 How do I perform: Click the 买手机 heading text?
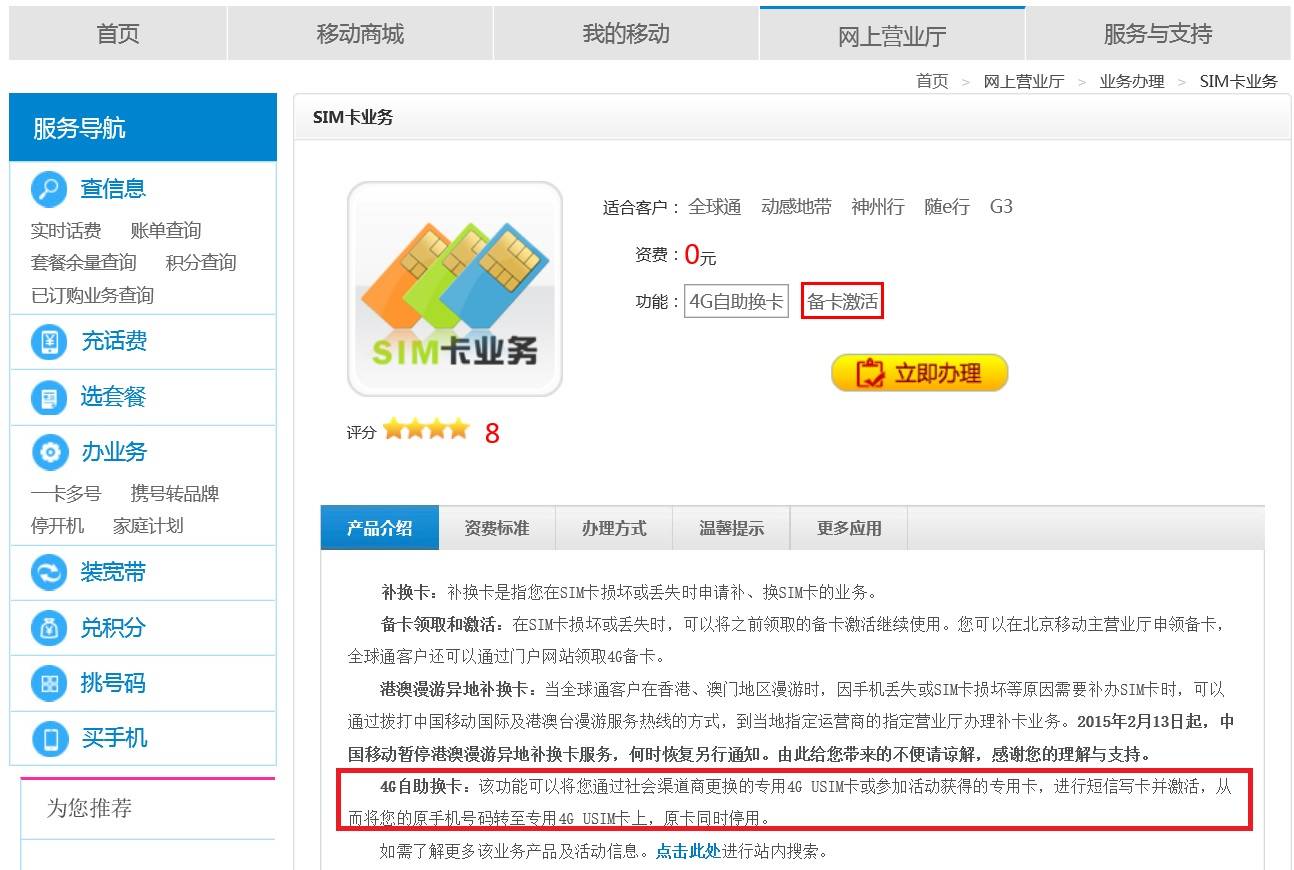pyautogui.click(x=114, y=738)
